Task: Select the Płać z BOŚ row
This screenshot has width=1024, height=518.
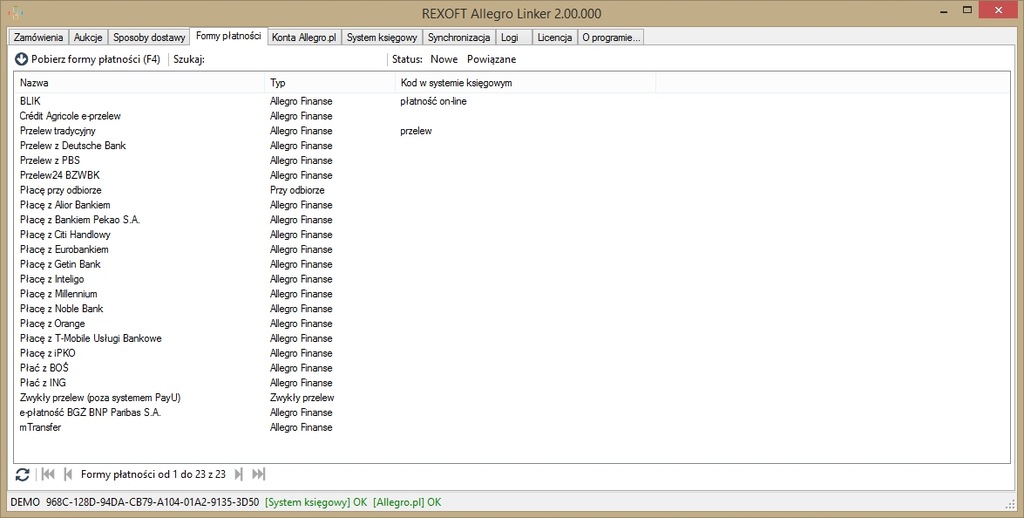Action: click(512, 368)
